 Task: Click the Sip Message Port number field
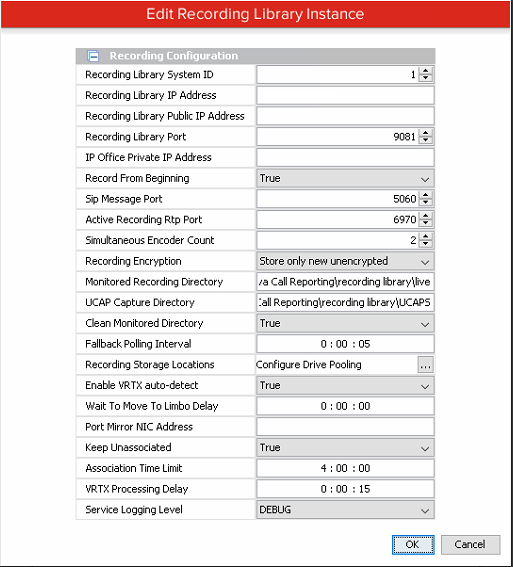click(338, 199)
